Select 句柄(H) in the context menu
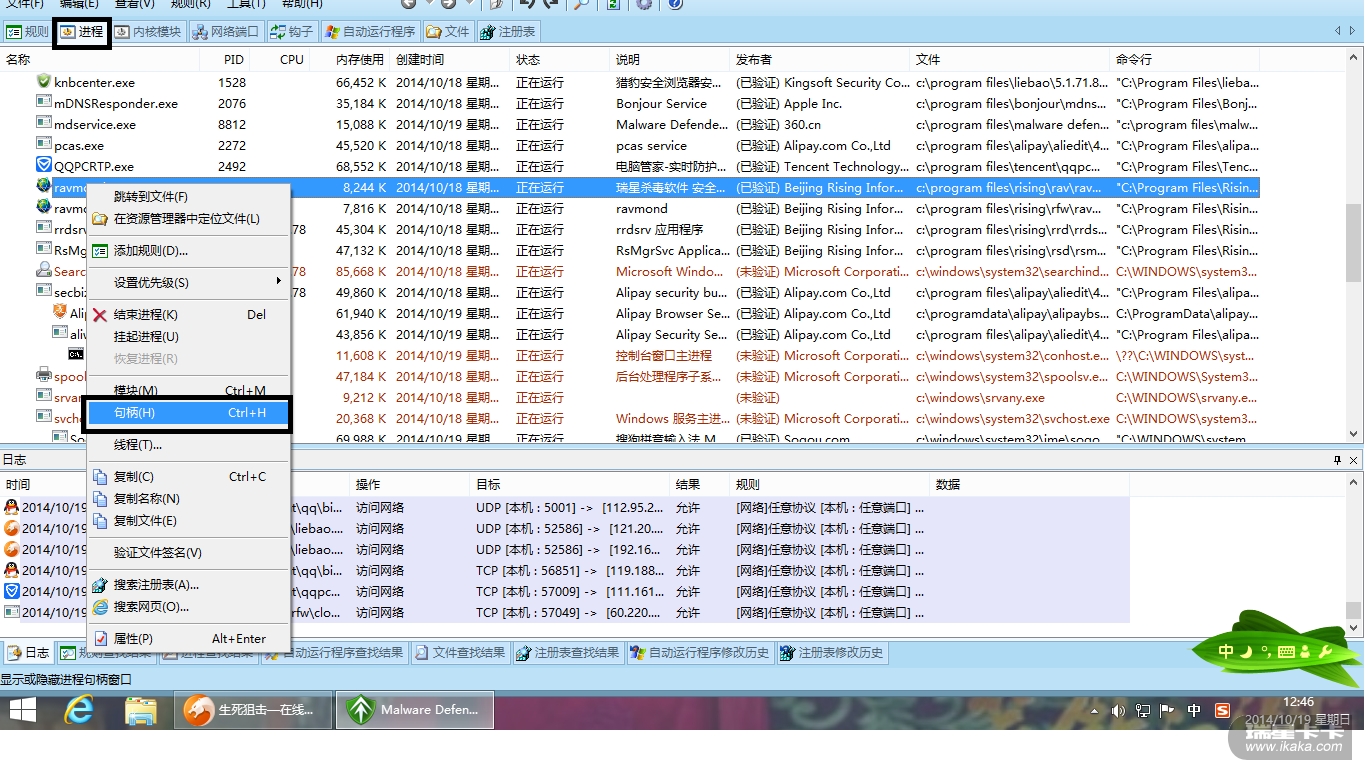1366x768 pixels. point(189,413)
